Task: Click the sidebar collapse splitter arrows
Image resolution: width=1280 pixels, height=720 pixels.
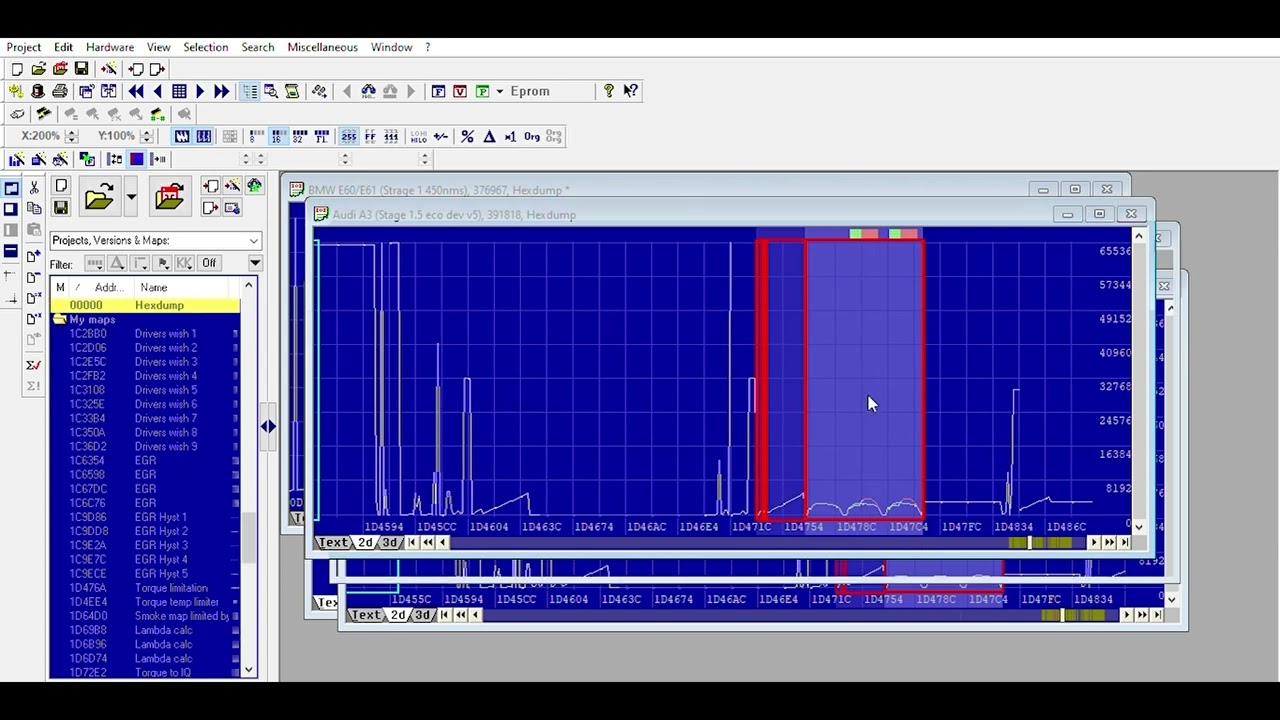Action: (268, 427)
